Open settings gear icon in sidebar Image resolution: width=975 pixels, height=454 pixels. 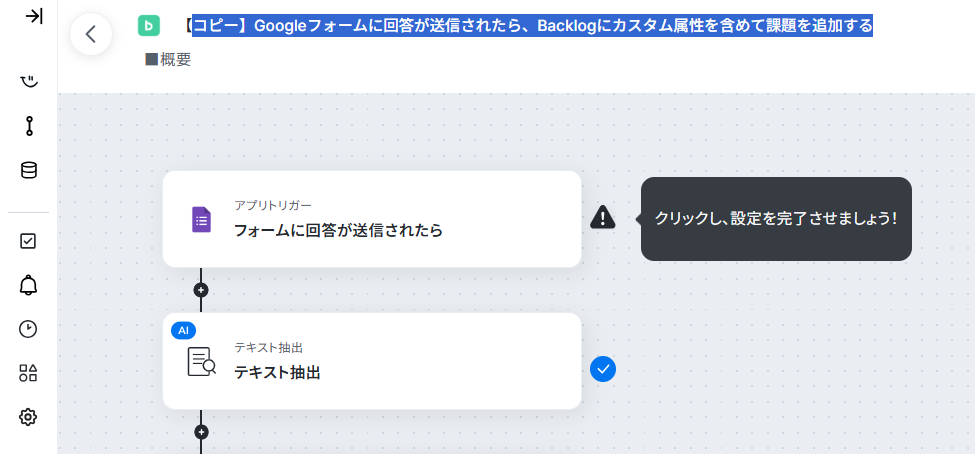coord(29,417)
